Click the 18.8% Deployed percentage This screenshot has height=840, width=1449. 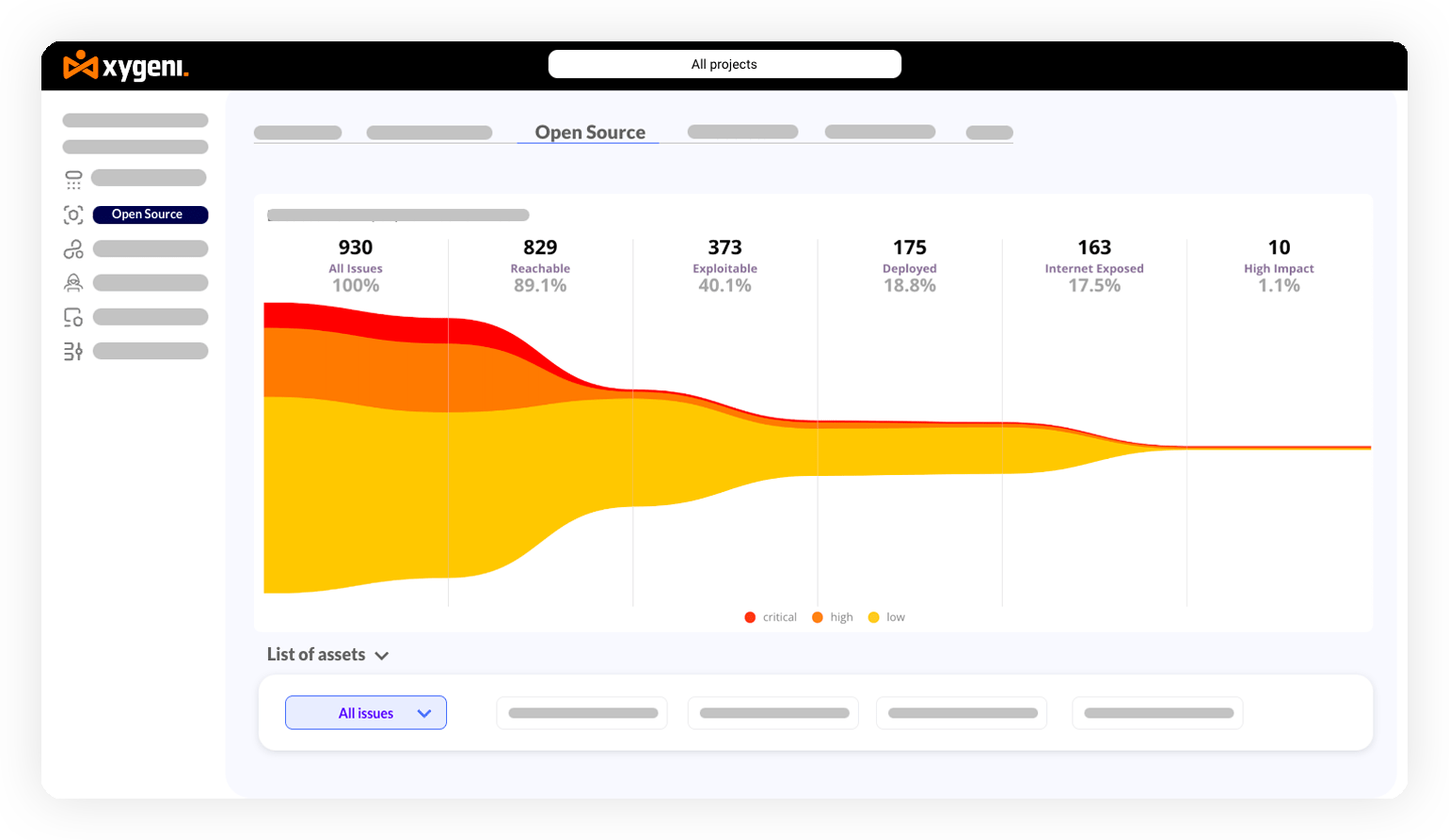point(910,286)
